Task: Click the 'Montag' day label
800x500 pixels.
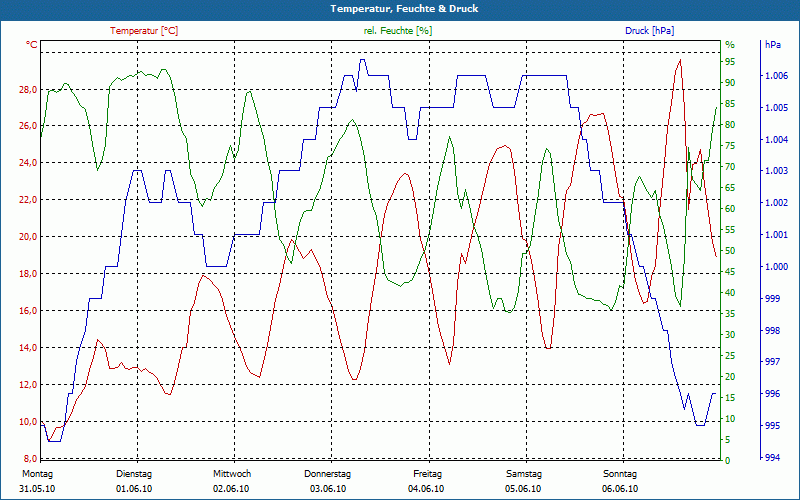Action: [x=37, y=474]
